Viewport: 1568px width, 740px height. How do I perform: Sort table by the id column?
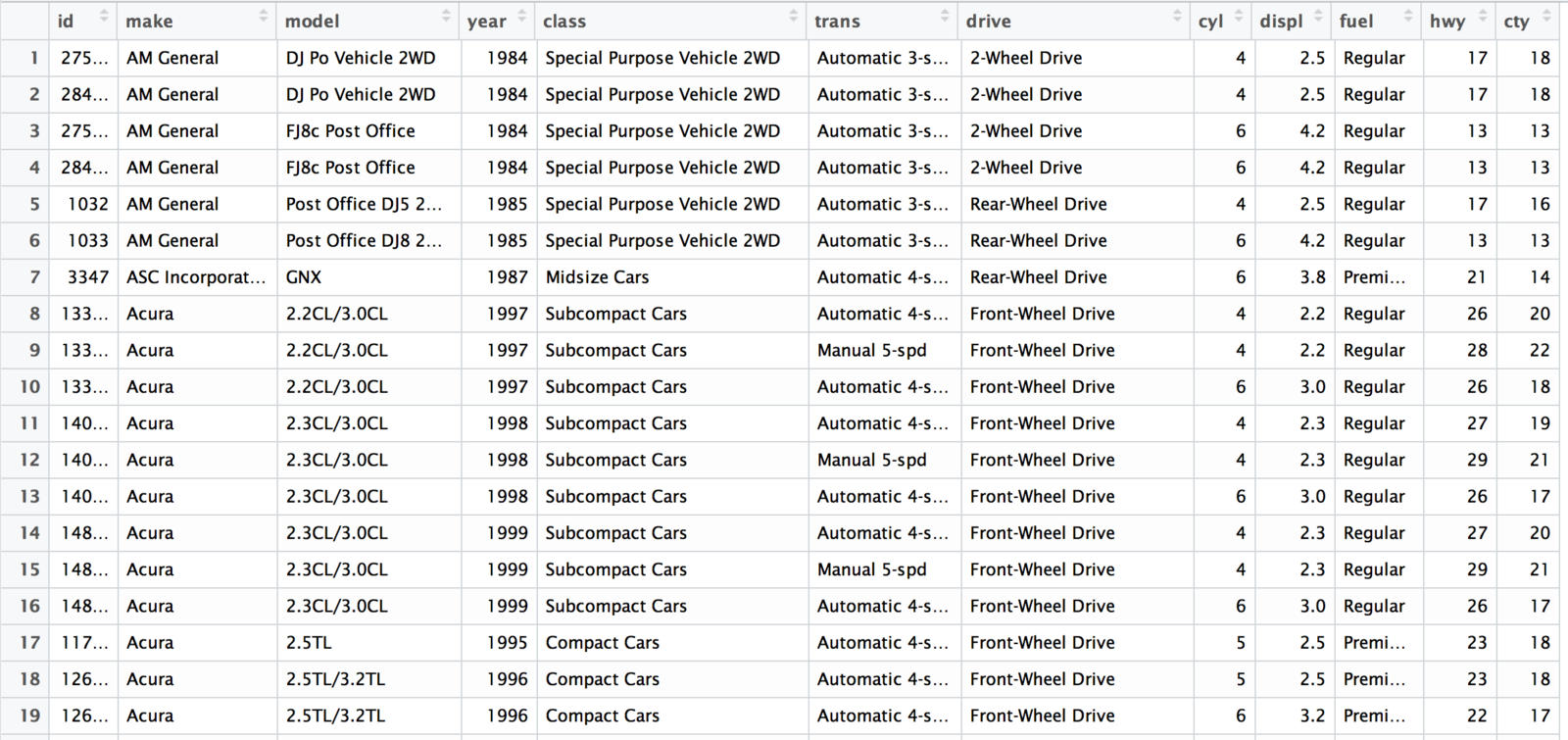pos(104,17)
